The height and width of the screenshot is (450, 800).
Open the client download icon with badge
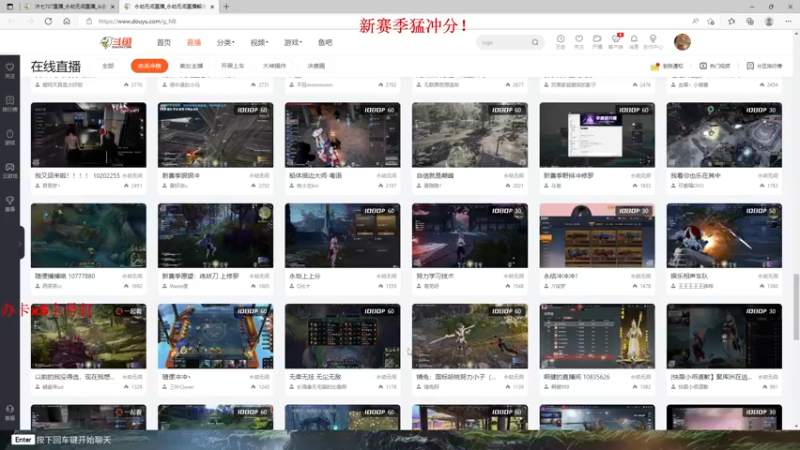616,42
